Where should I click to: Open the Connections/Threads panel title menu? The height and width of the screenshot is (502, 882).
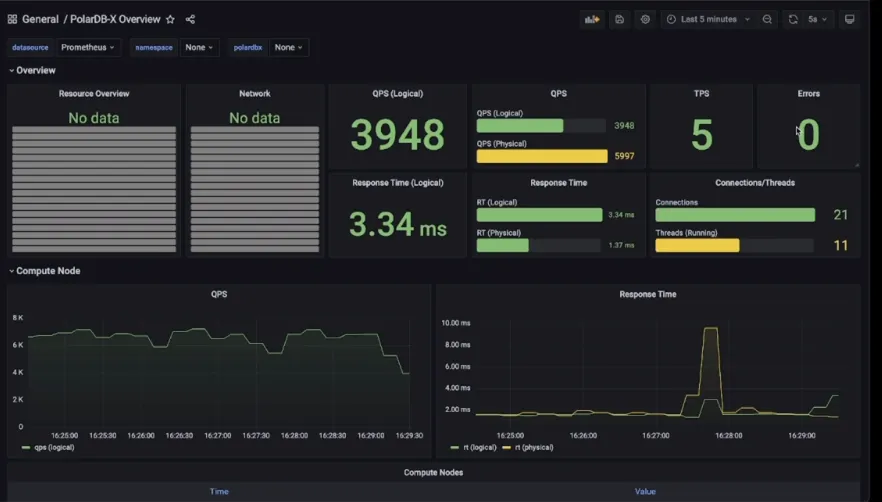tap(755, 182)
